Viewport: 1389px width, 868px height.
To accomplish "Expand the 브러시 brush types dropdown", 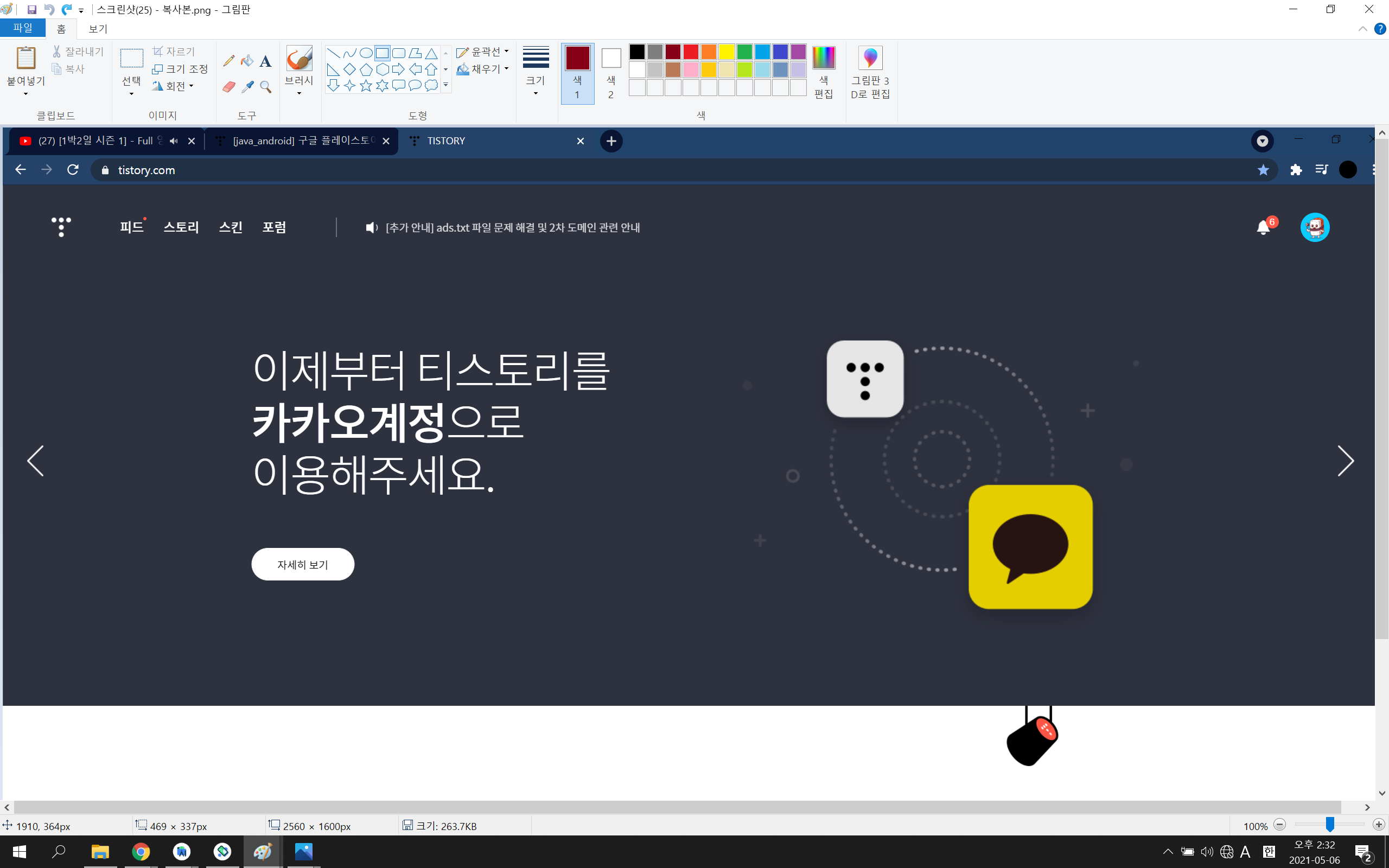I will [x=299, y=93].
